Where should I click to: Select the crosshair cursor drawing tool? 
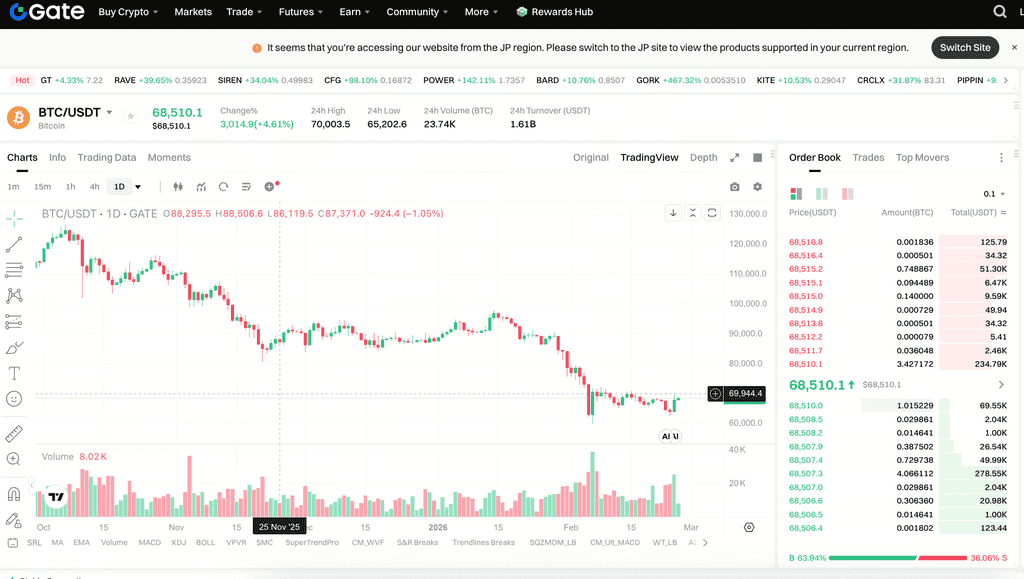pyautogui.click(x=14, y=219)
